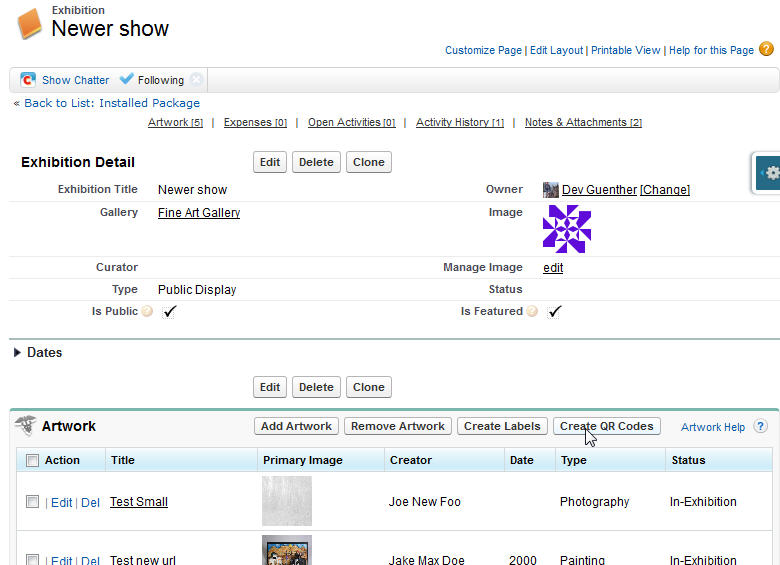The image size is (780, 565).
Task: Click the Is Featured info help icon
Action: click(x=533, y=312)
